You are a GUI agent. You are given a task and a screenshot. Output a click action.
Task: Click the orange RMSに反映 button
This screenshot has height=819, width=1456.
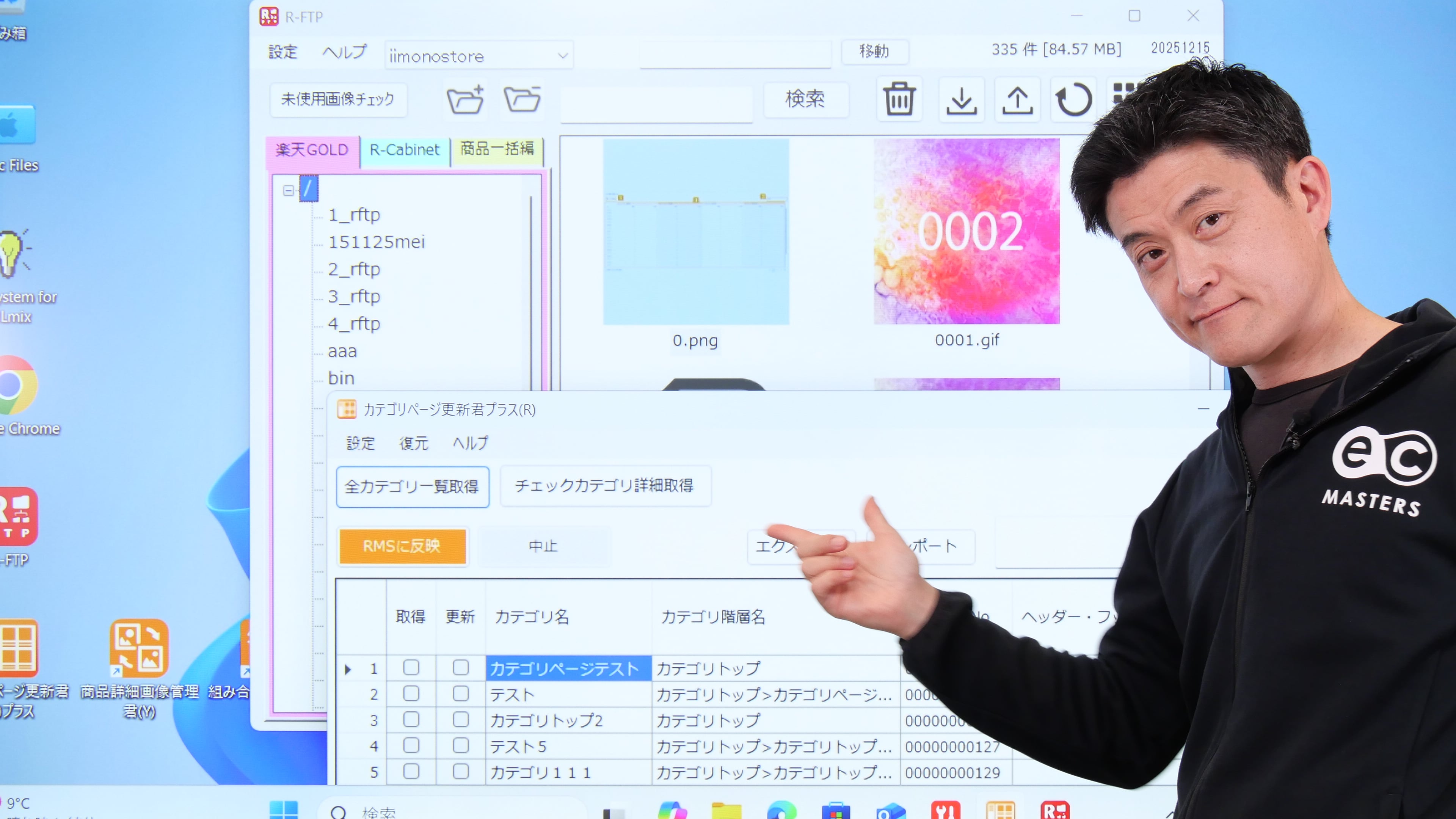402,546
